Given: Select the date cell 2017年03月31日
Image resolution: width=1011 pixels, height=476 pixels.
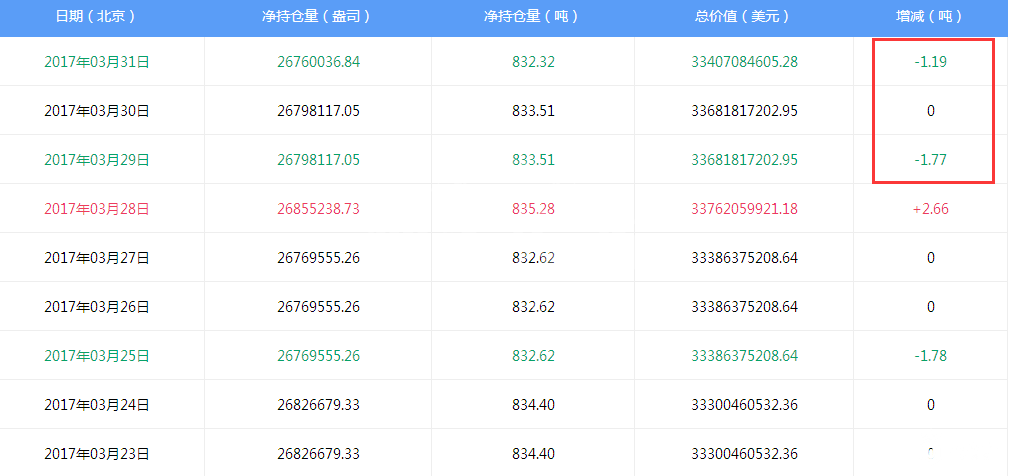Looking at the screenshot, I should (x=97, y=62).
